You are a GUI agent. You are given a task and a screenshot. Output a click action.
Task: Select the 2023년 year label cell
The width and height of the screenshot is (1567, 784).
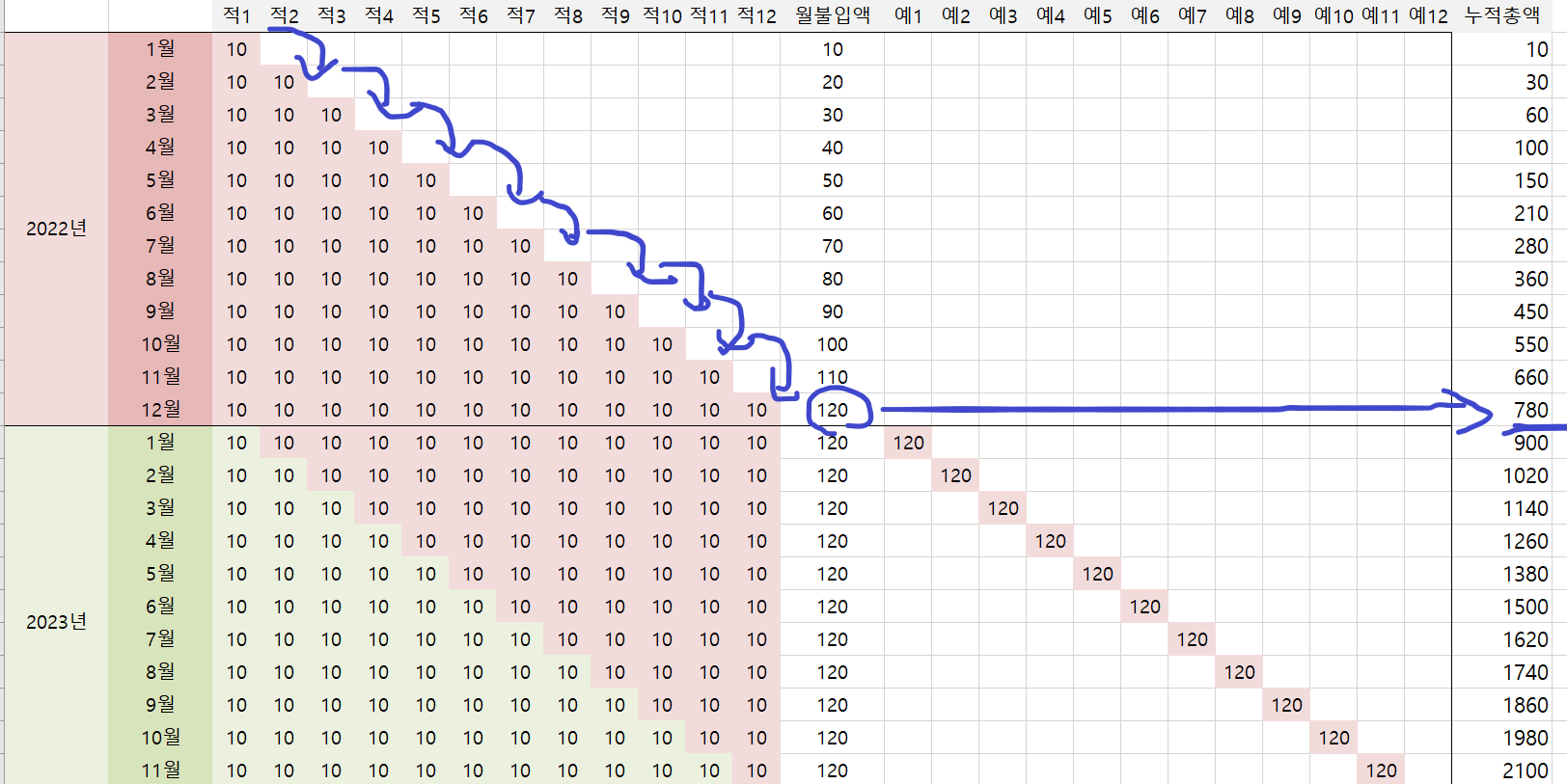coord(56,622)
